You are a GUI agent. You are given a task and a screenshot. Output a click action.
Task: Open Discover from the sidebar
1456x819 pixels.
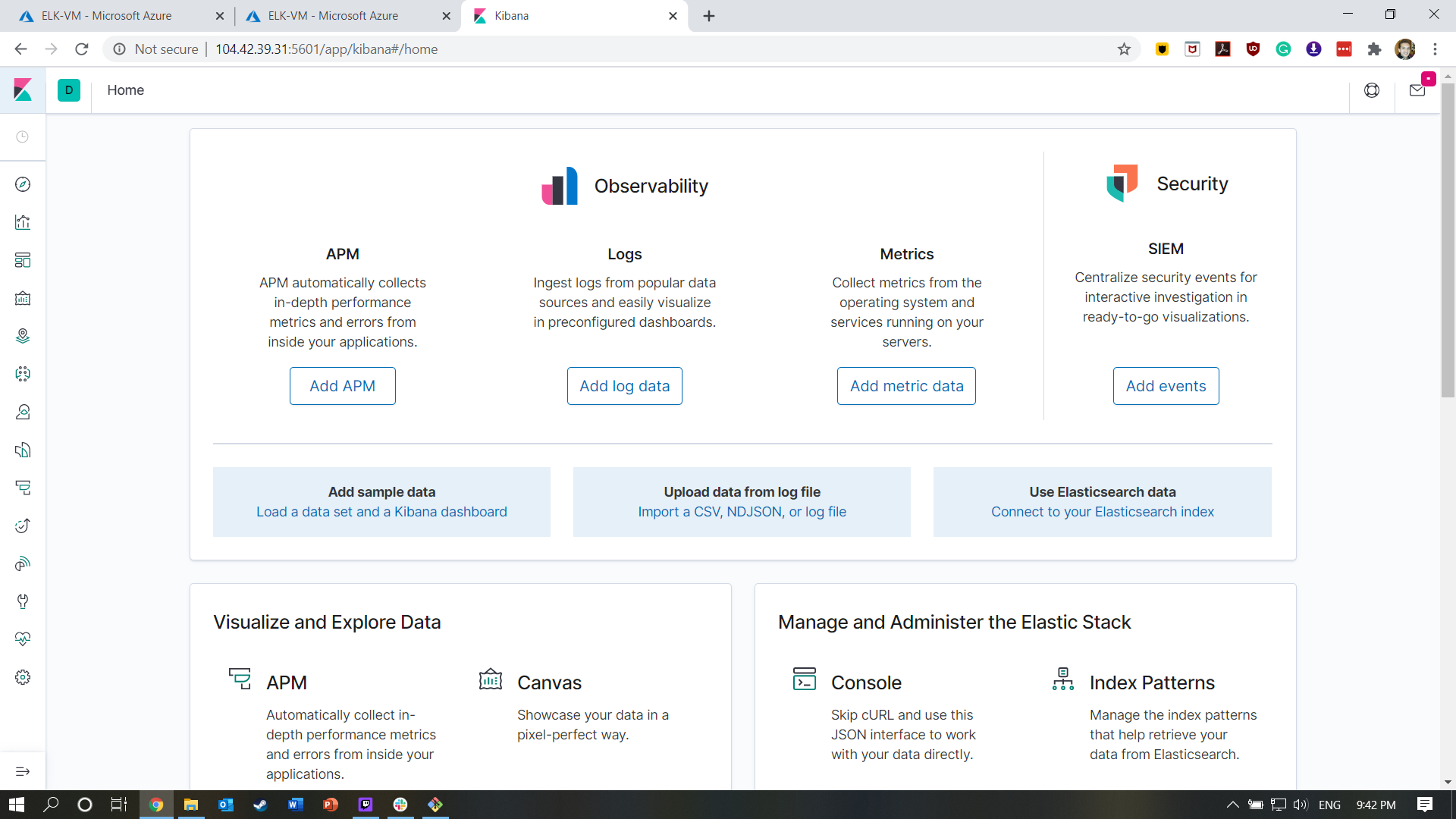click(x=23, y=184)
